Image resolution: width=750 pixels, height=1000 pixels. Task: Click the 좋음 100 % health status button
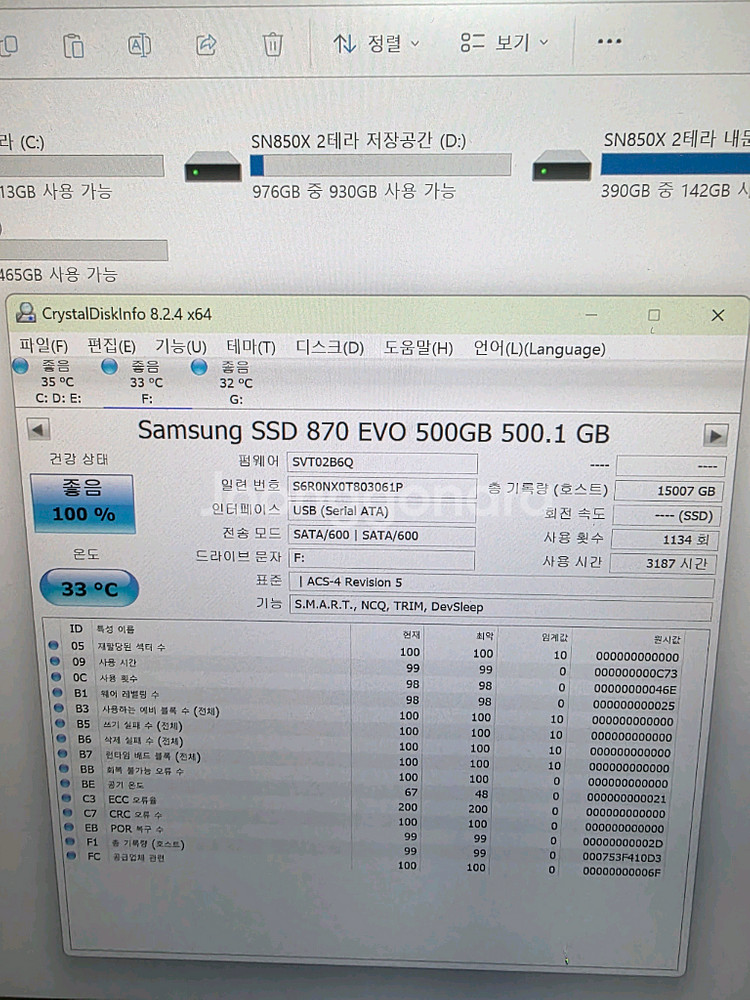coord(82,503)
